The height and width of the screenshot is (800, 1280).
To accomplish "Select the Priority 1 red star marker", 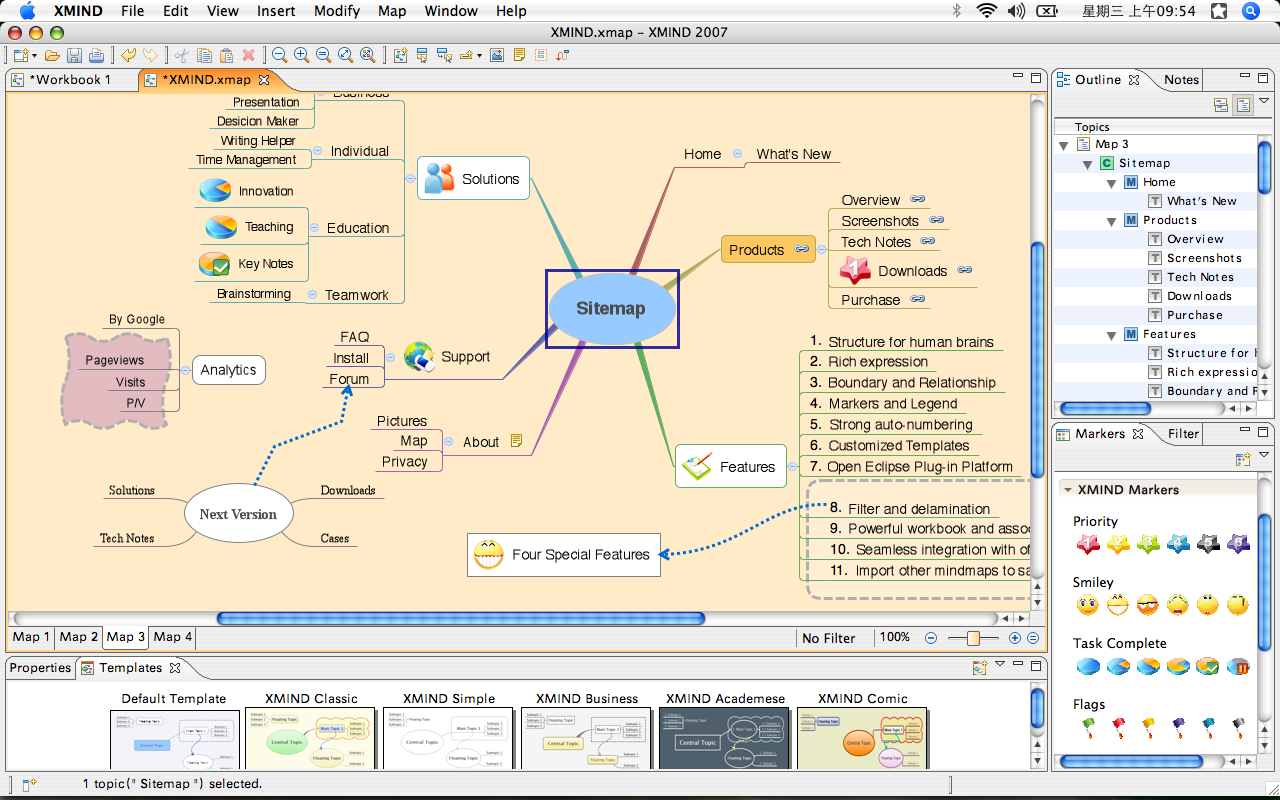I will (1088, 544).
